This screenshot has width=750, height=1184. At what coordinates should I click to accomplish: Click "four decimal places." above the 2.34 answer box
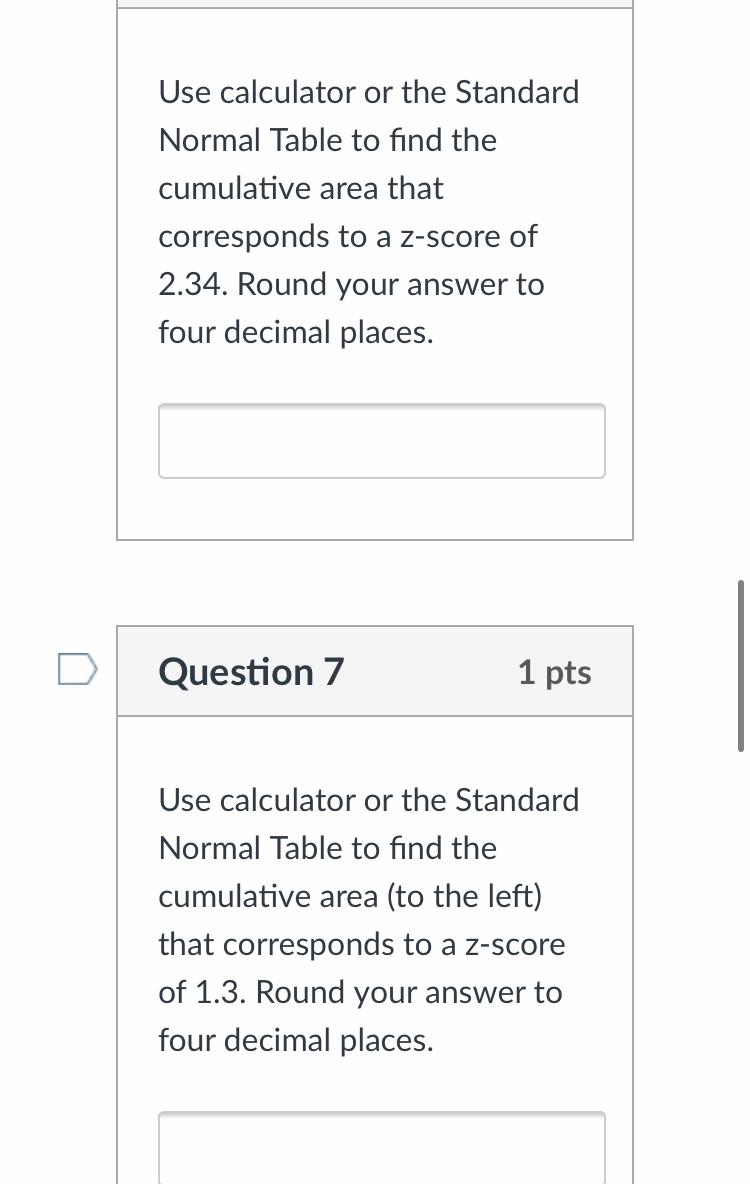tap(296, 333)
